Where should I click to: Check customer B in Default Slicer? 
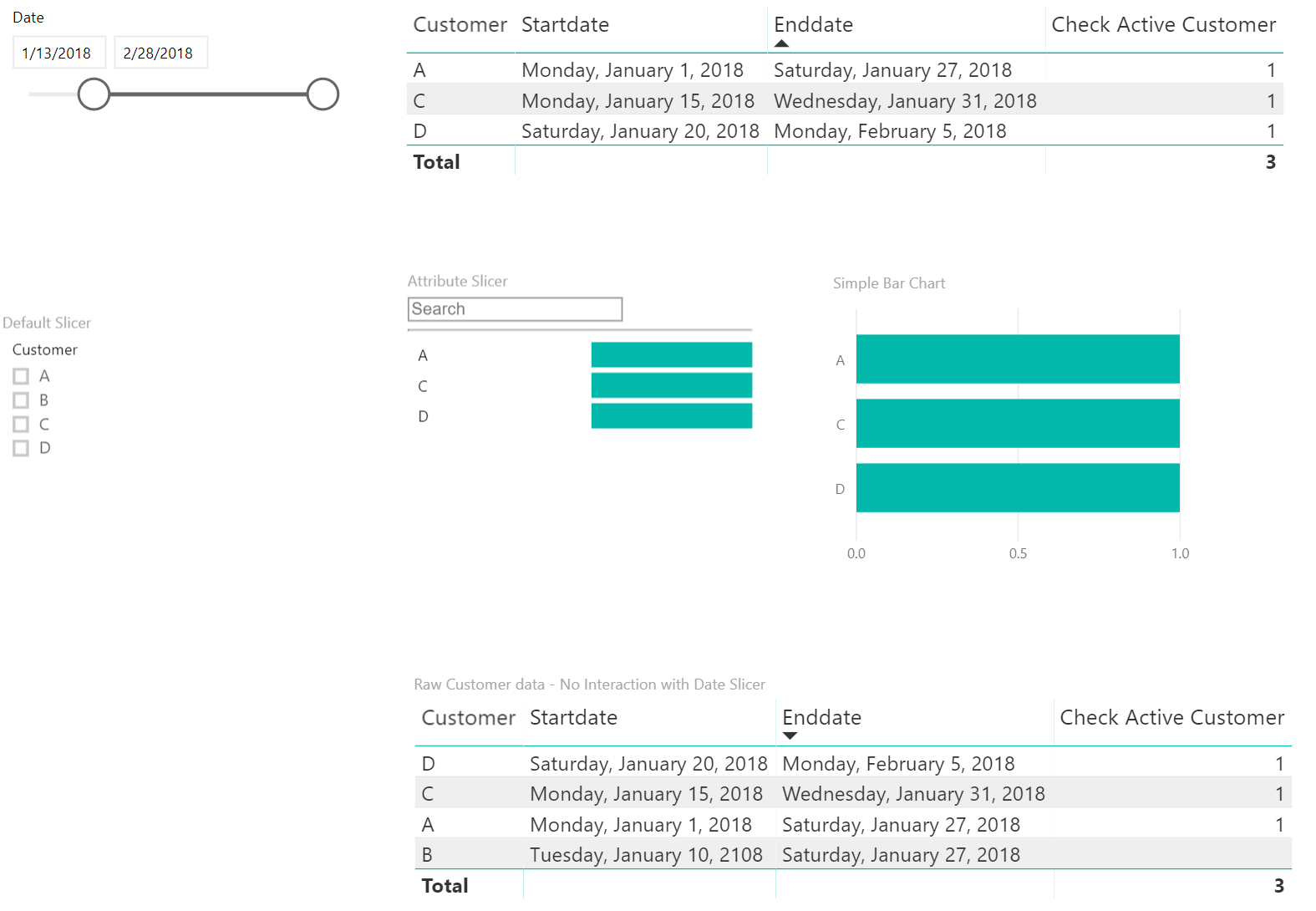click(x=21, y=400)
